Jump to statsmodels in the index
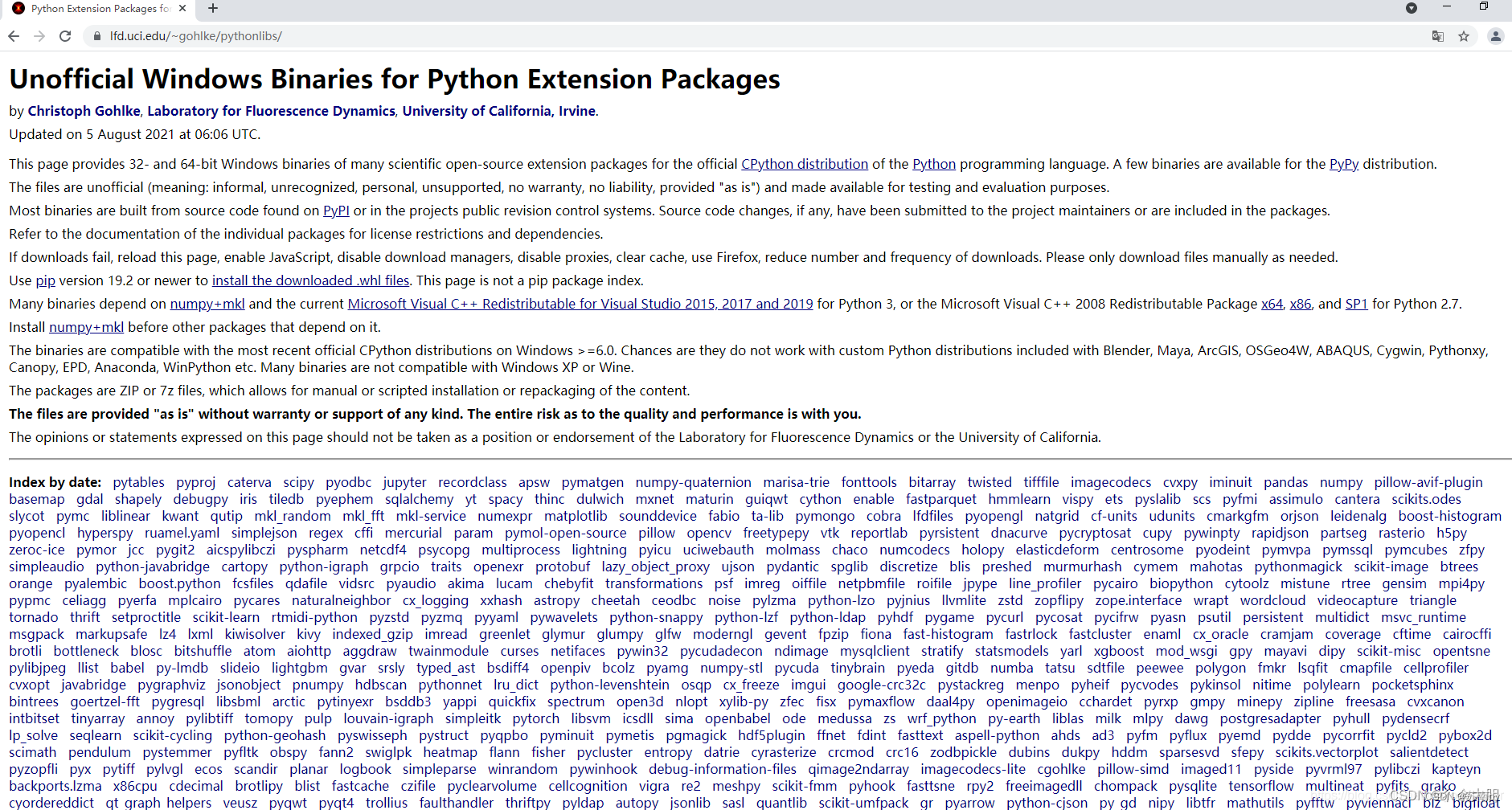Viewport: 1512px width, 810px height. pyautogui.click(x=1011, y=651)
